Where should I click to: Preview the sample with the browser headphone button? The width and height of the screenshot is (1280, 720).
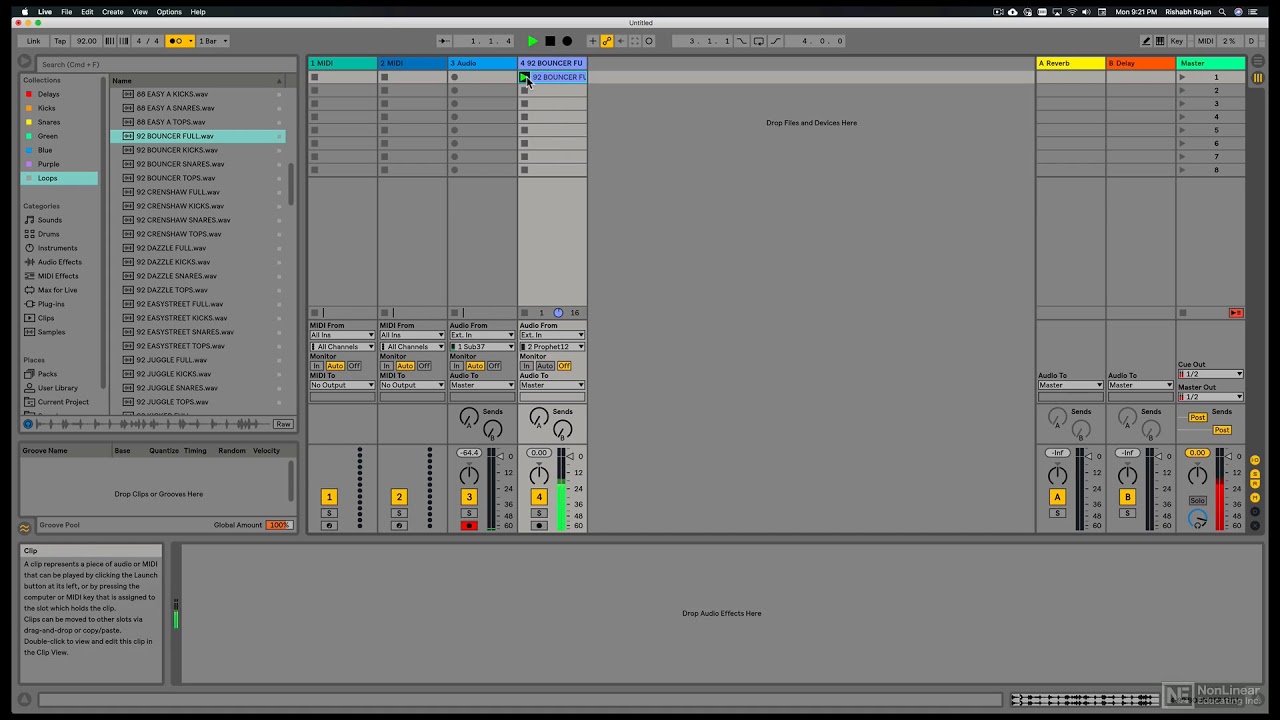click(x=28, y=424)
